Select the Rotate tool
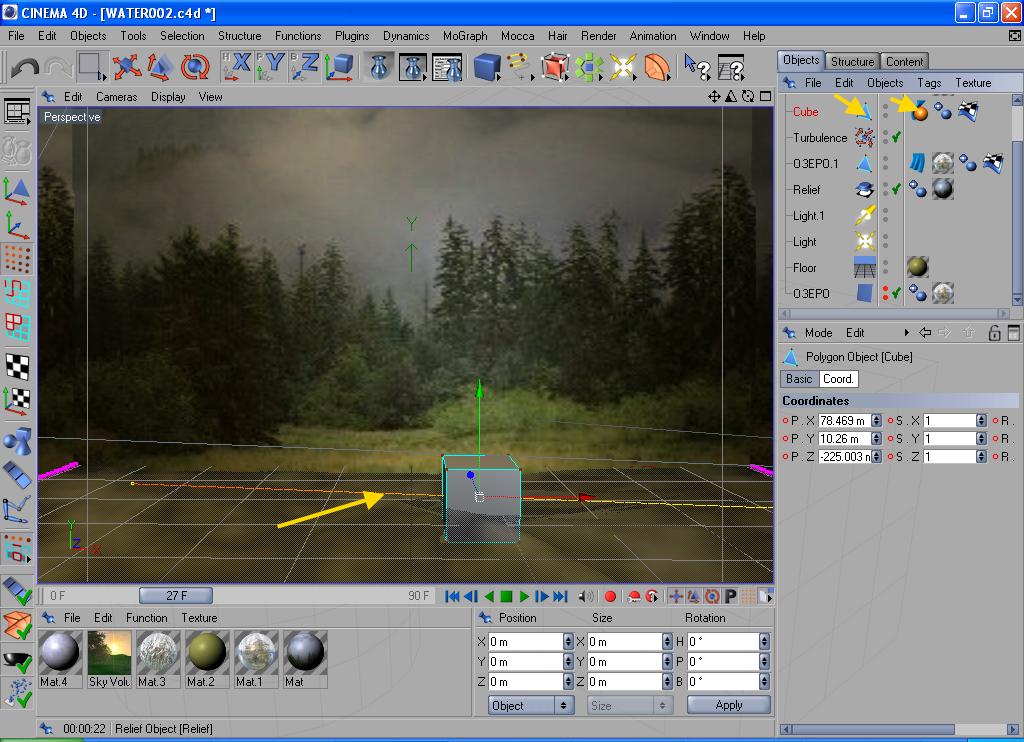The image size is (1024, 742). pyautogui.click(x=195, y=67)
